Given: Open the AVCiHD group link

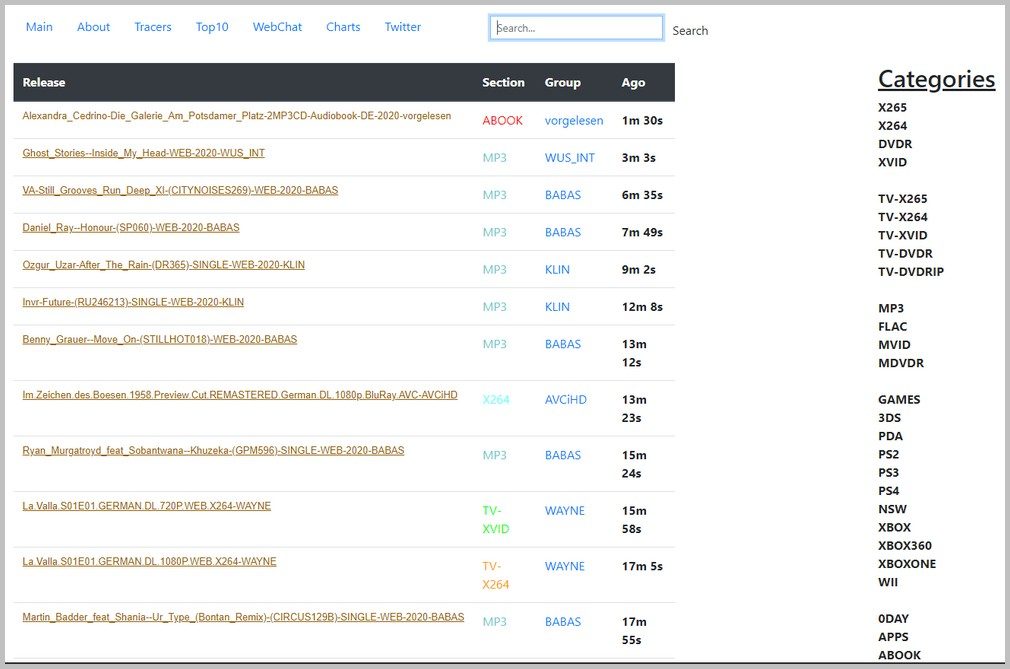Looking at the screenshot, I should point(566,400).
